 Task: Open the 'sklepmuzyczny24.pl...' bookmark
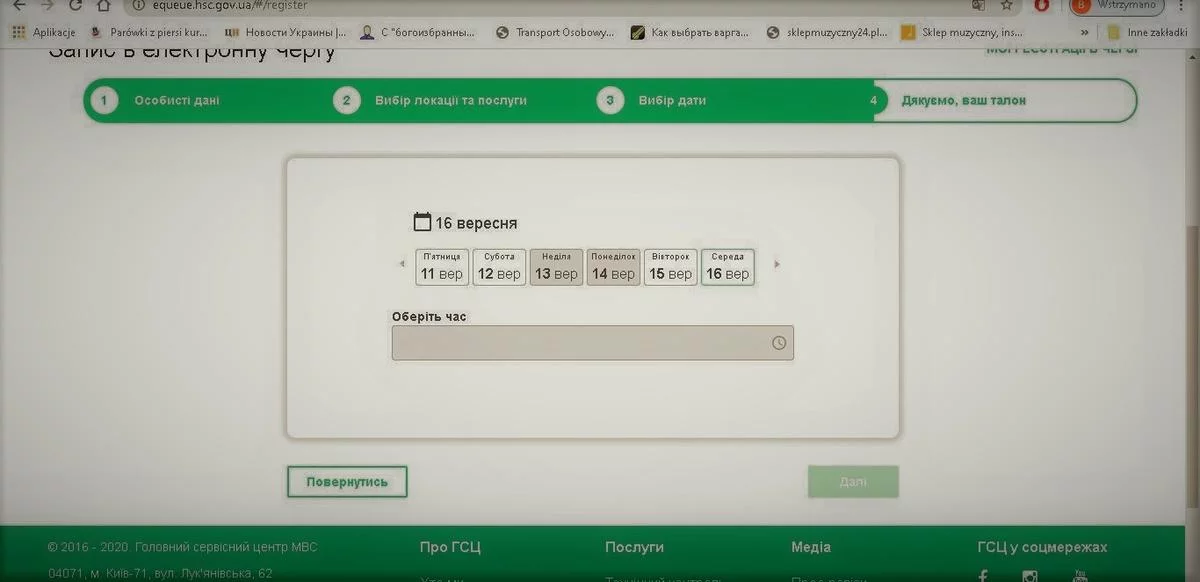[x=827, y=32]
